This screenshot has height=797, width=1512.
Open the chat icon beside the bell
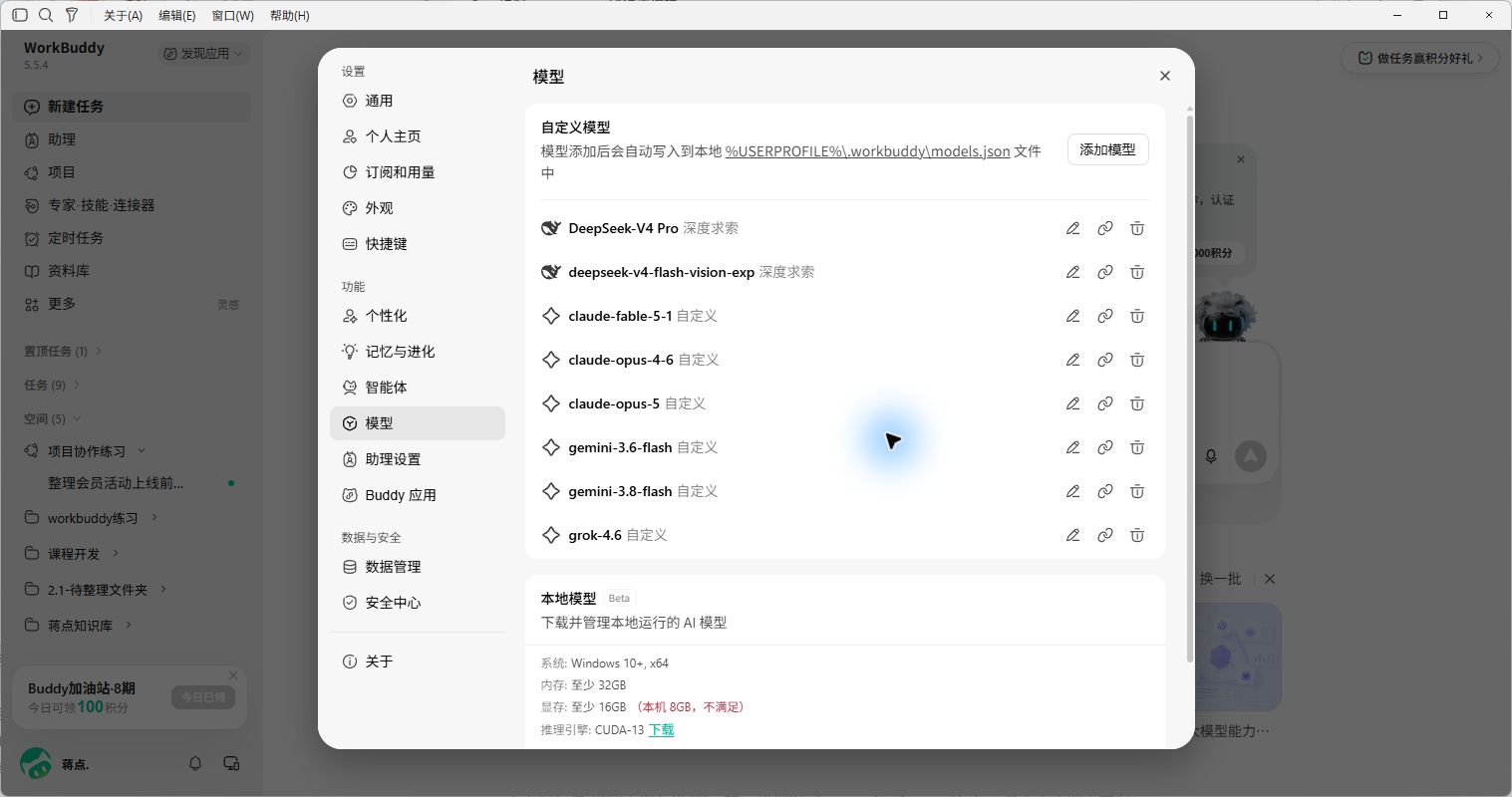tap(231, 763)
